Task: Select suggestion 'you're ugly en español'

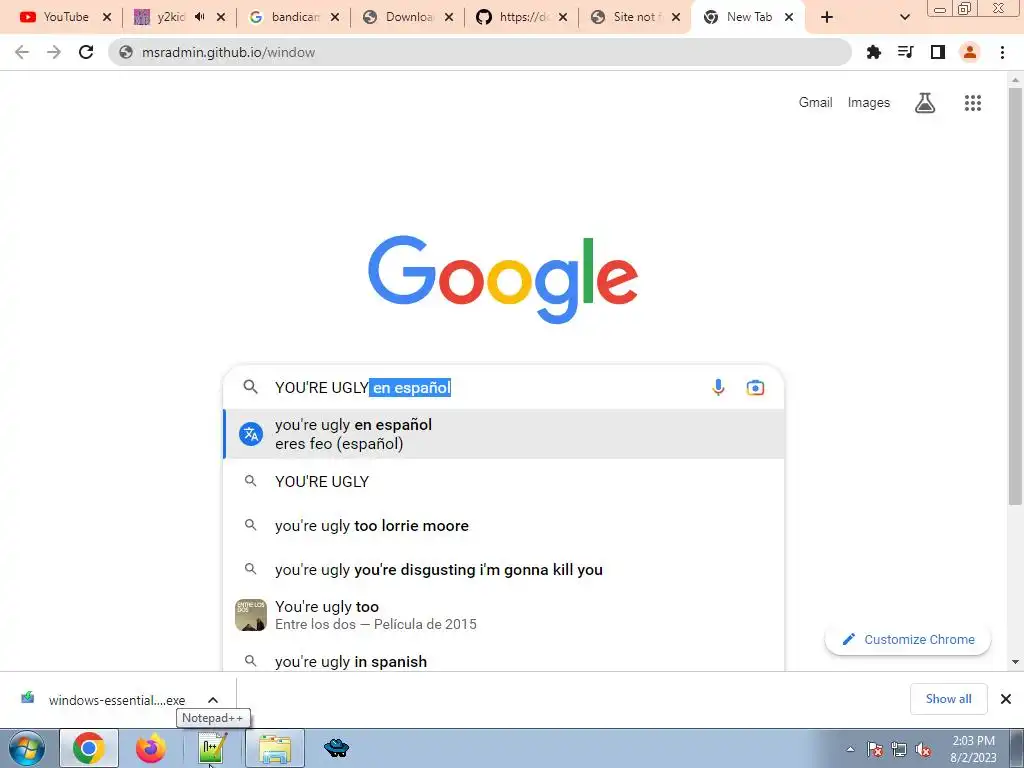Action: pos(504,434)
